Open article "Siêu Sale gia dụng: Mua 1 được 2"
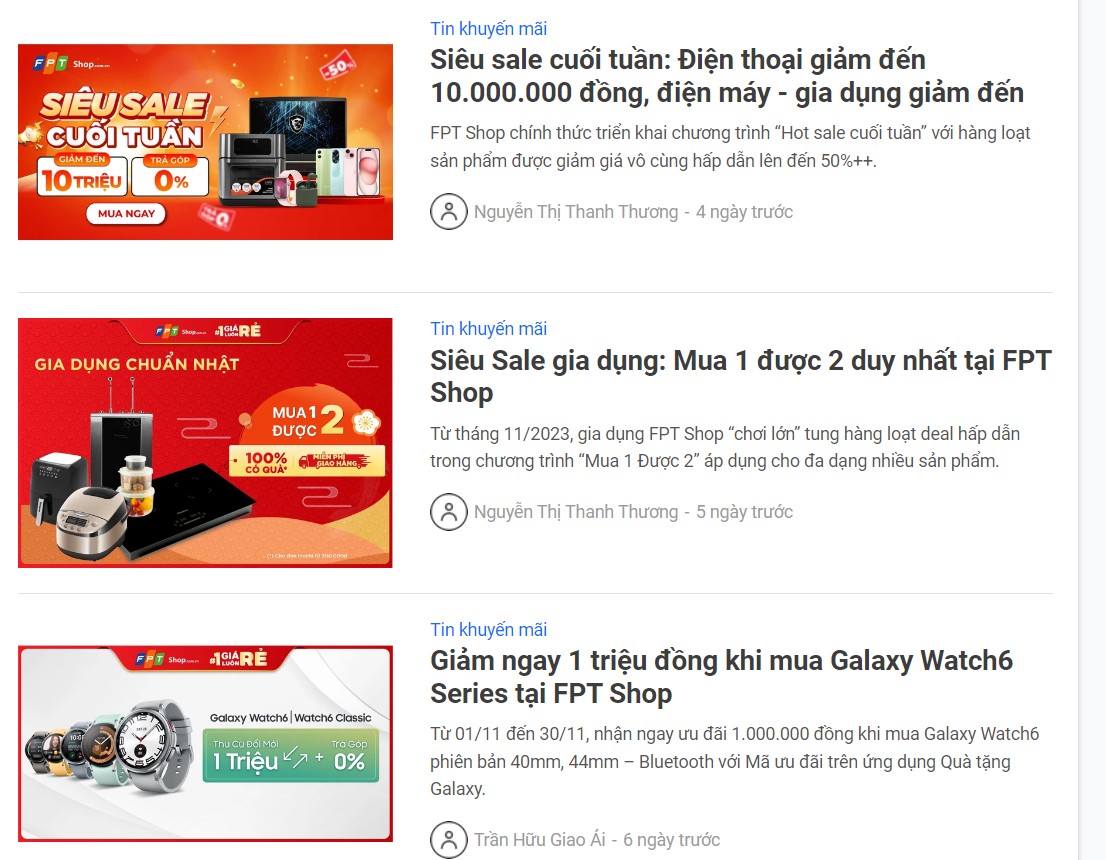Viewport: 1106px width, 860px height. point(741,376)
